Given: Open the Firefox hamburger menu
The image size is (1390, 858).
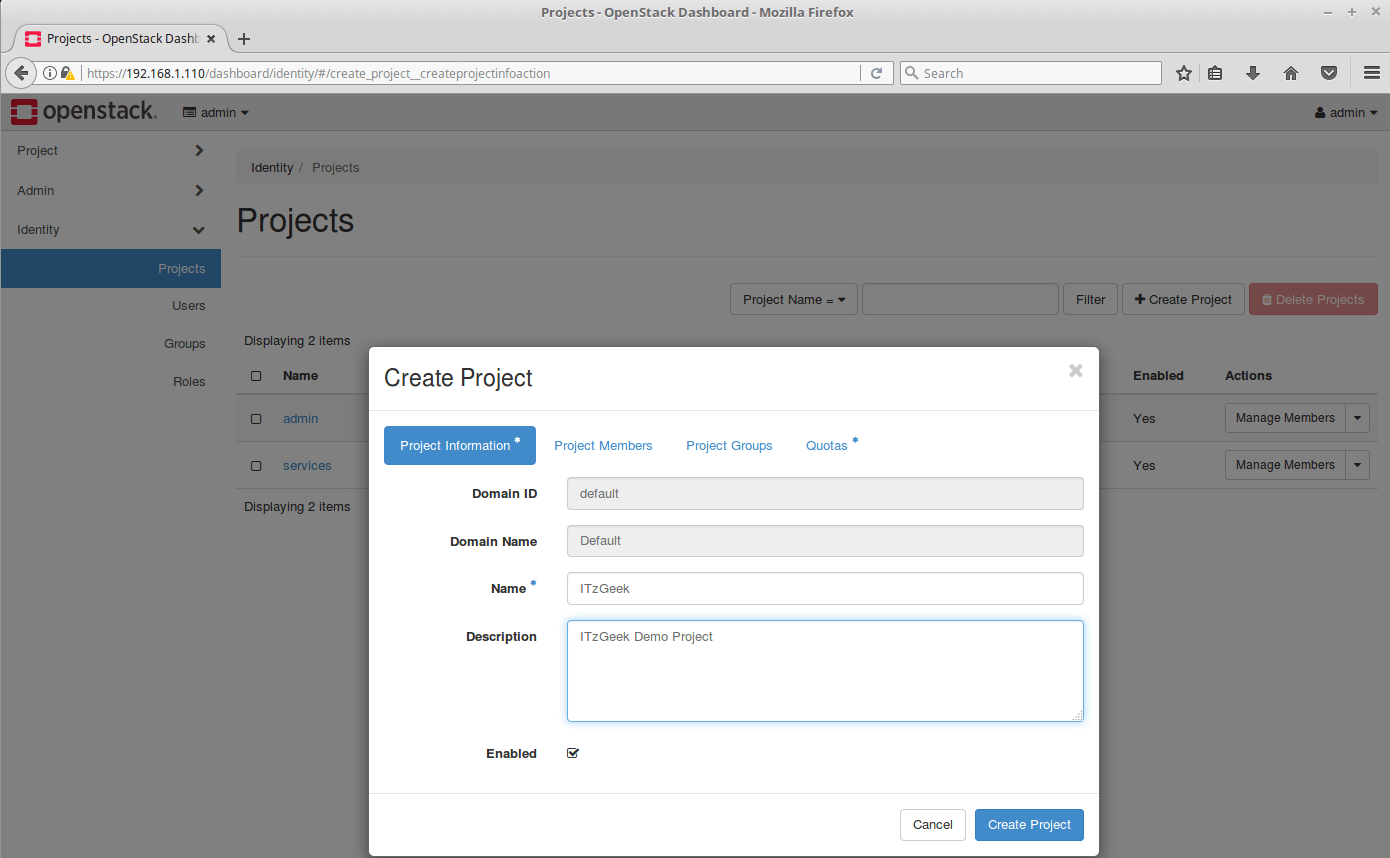Looking at the screenshot, I should click(1372, 73).
